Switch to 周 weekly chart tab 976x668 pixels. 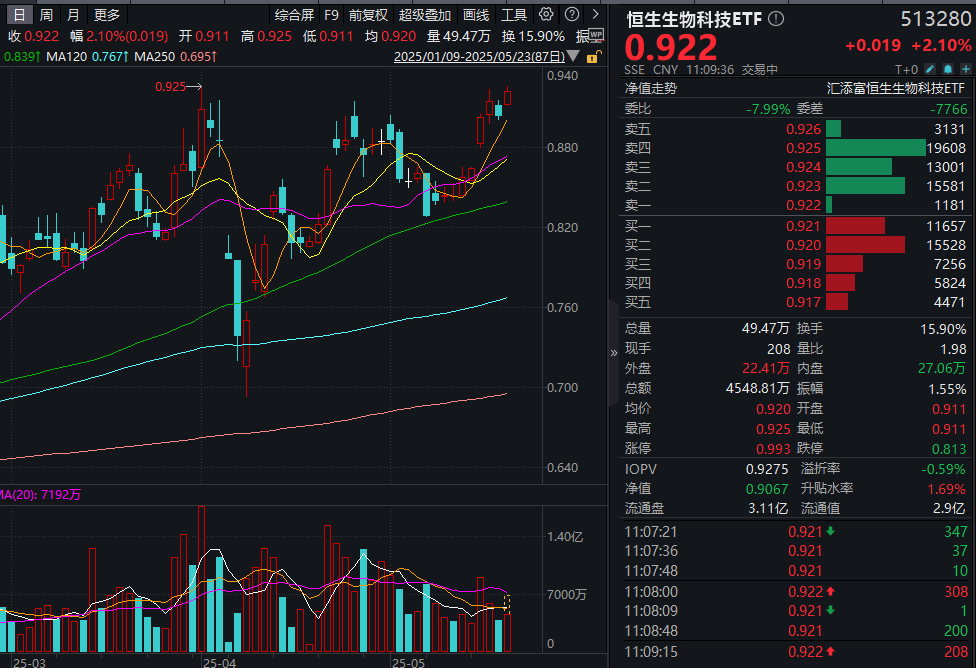coord(46,14)
